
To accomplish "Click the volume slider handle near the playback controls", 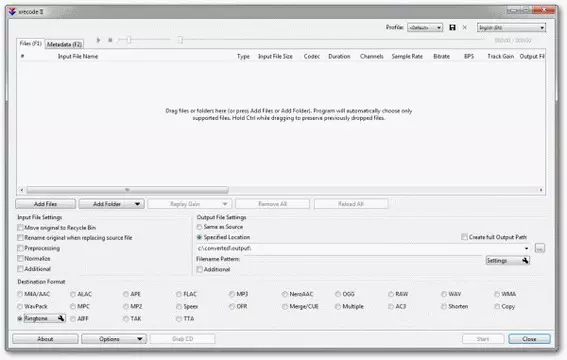I will [129, 40].
